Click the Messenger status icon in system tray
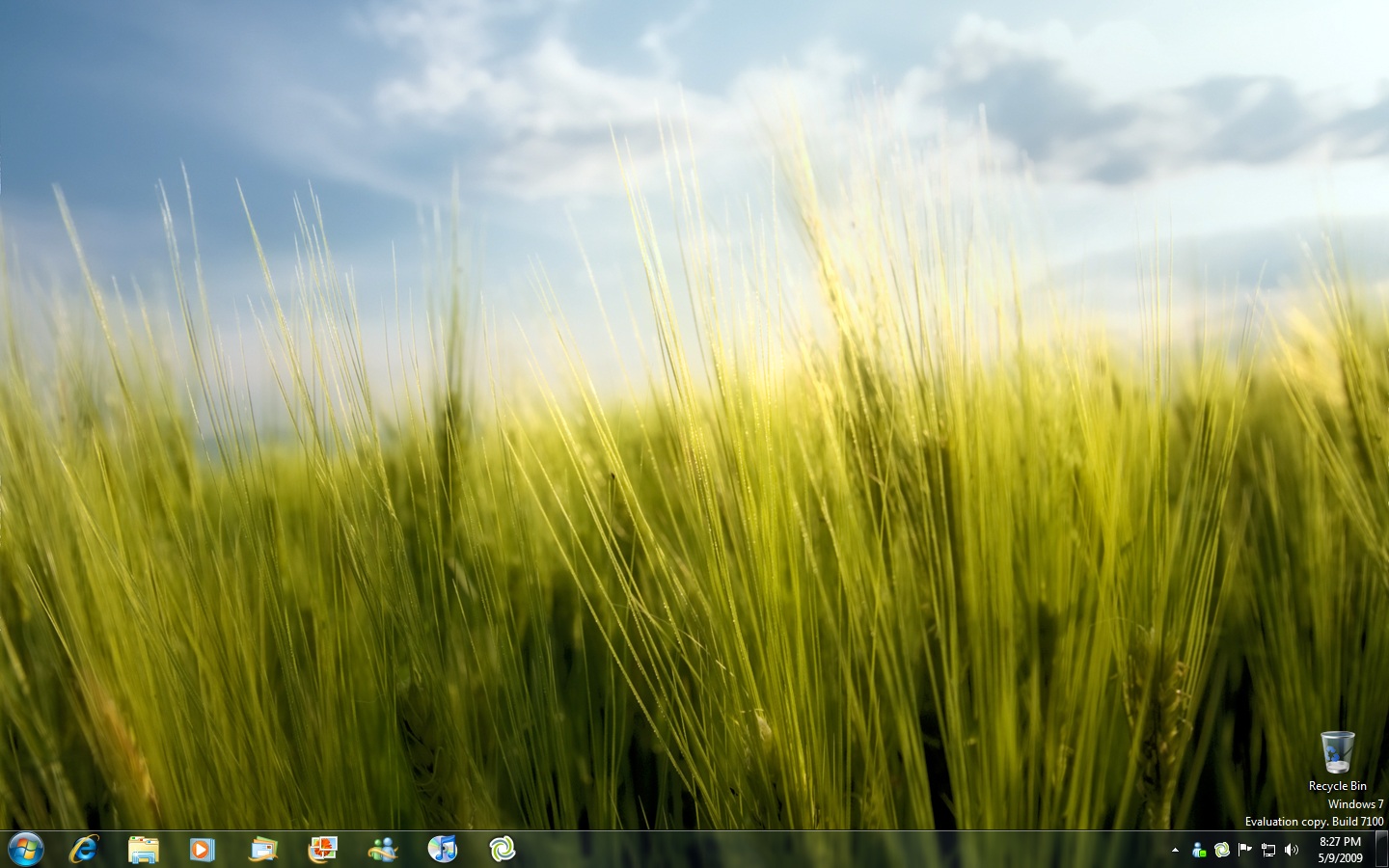Image resolution: width=1389 pixels, height=868 pixels. [x=1198, y=850]
